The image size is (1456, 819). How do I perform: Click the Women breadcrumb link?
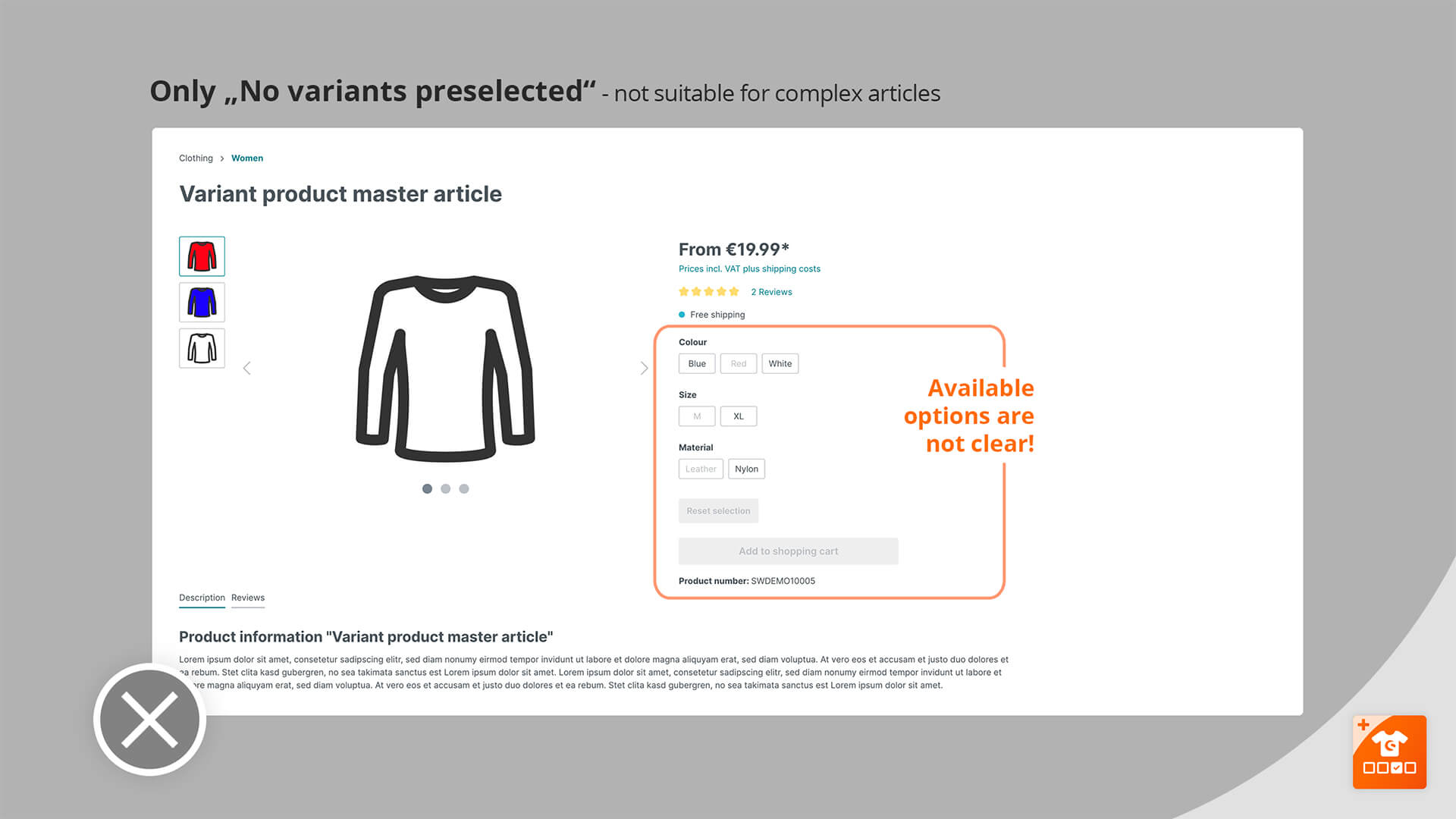coord(246,158)
